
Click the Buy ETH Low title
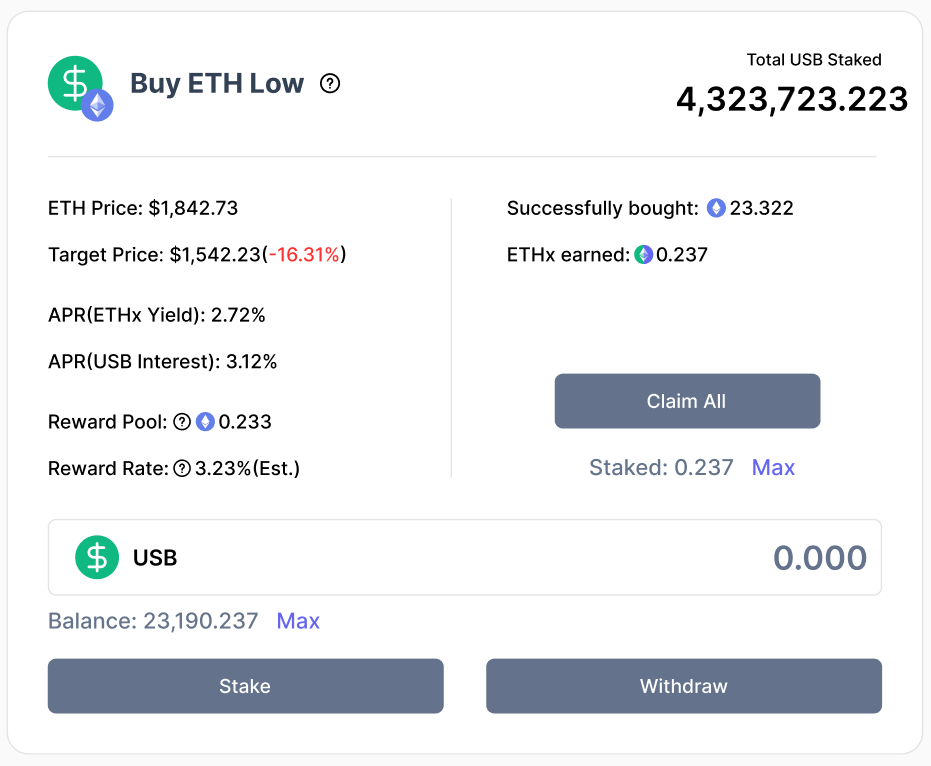(x=217, y=84)
